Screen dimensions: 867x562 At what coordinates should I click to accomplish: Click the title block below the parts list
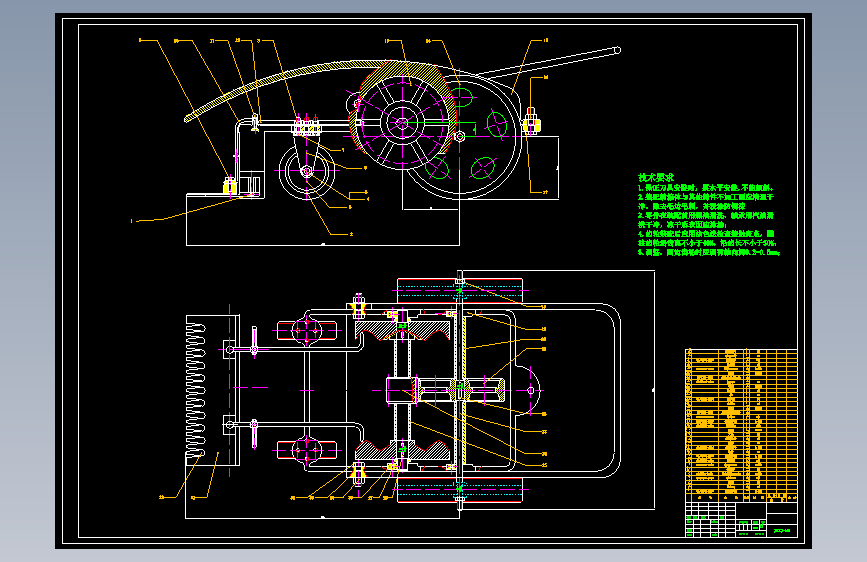point(741,519)
